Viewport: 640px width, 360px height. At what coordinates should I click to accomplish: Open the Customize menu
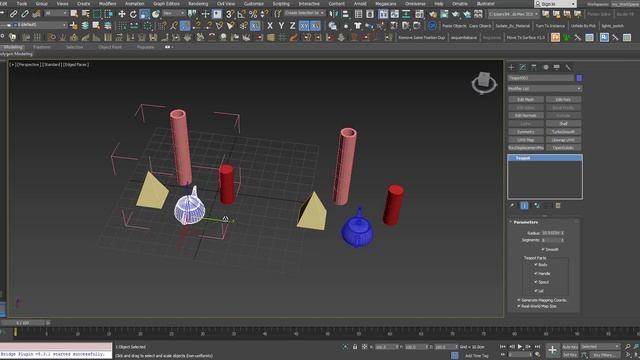[x=253, y=3]
